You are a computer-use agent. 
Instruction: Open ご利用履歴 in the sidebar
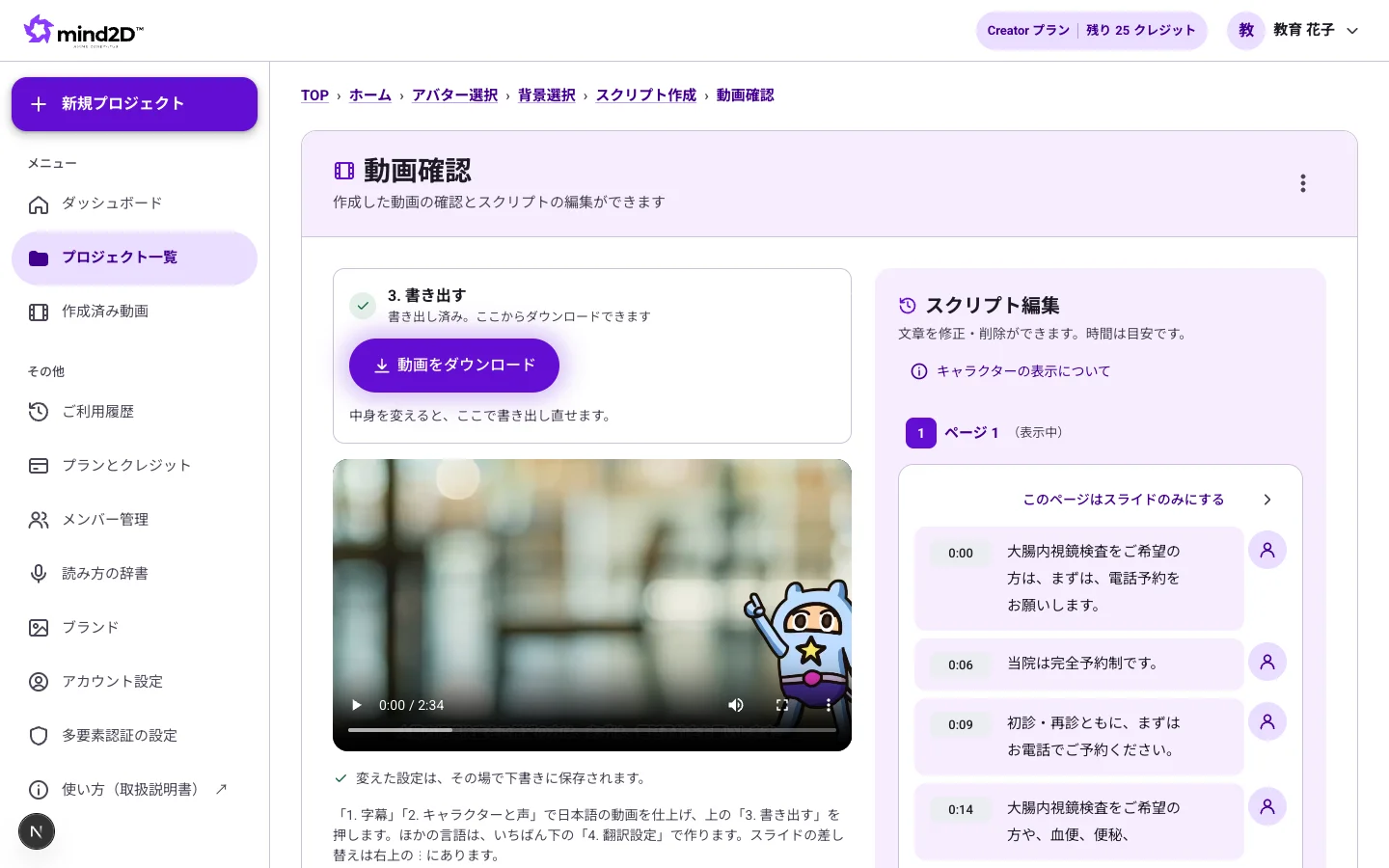[x=134, y=413]
